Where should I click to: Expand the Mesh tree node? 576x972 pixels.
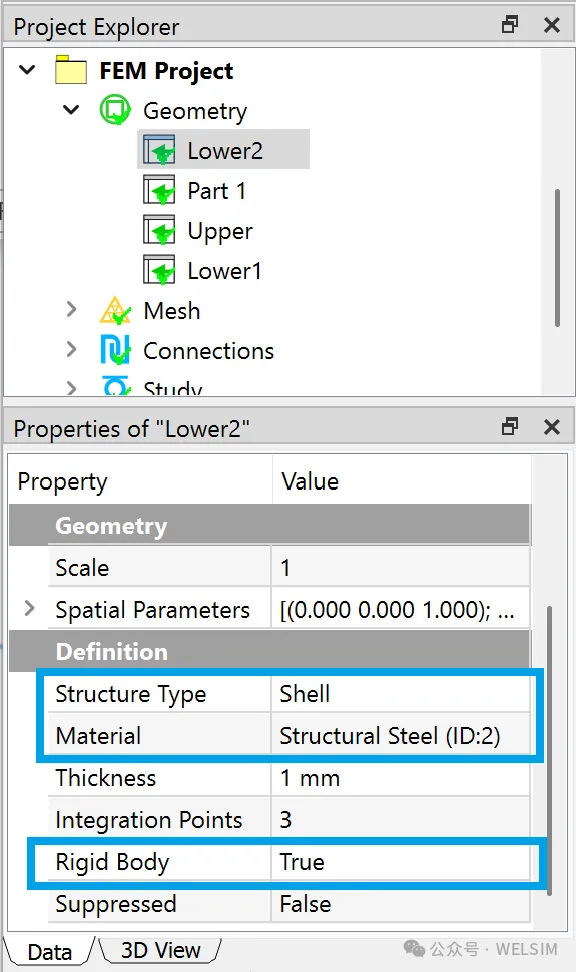click(71, 309)
